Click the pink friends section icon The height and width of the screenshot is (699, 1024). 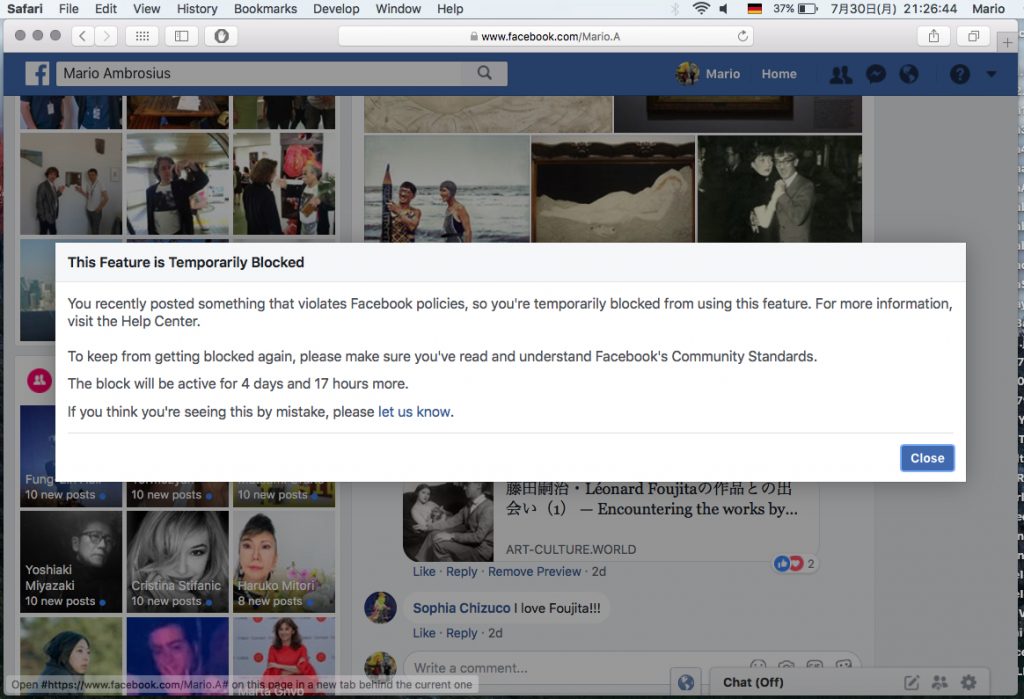point(39,380)
